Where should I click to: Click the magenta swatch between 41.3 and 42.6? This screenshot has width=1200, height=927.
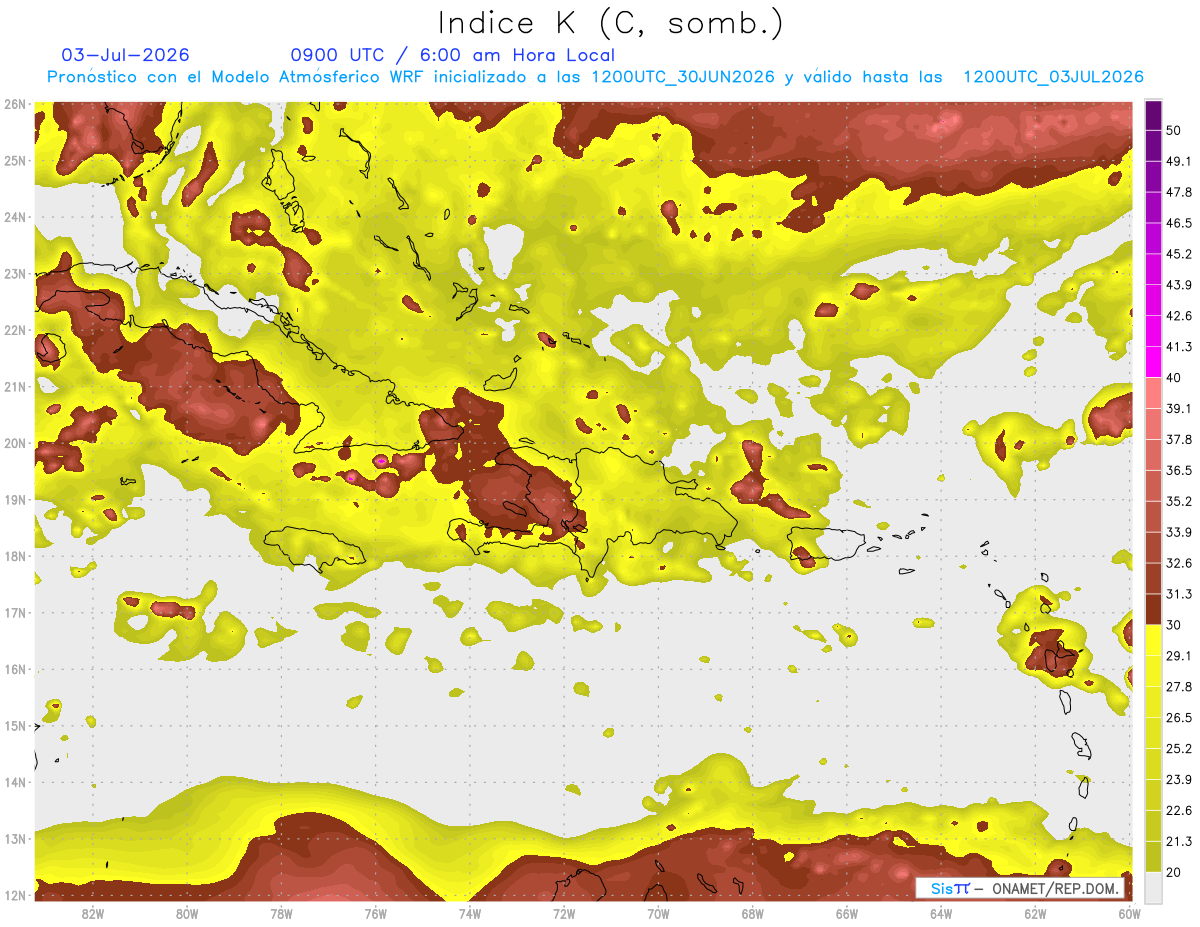[1153, 331]
